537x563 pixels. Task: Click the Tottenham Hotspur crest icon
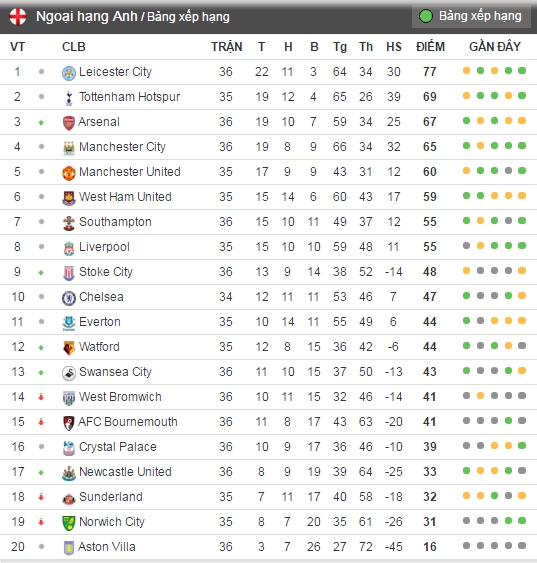pos(69,98)
